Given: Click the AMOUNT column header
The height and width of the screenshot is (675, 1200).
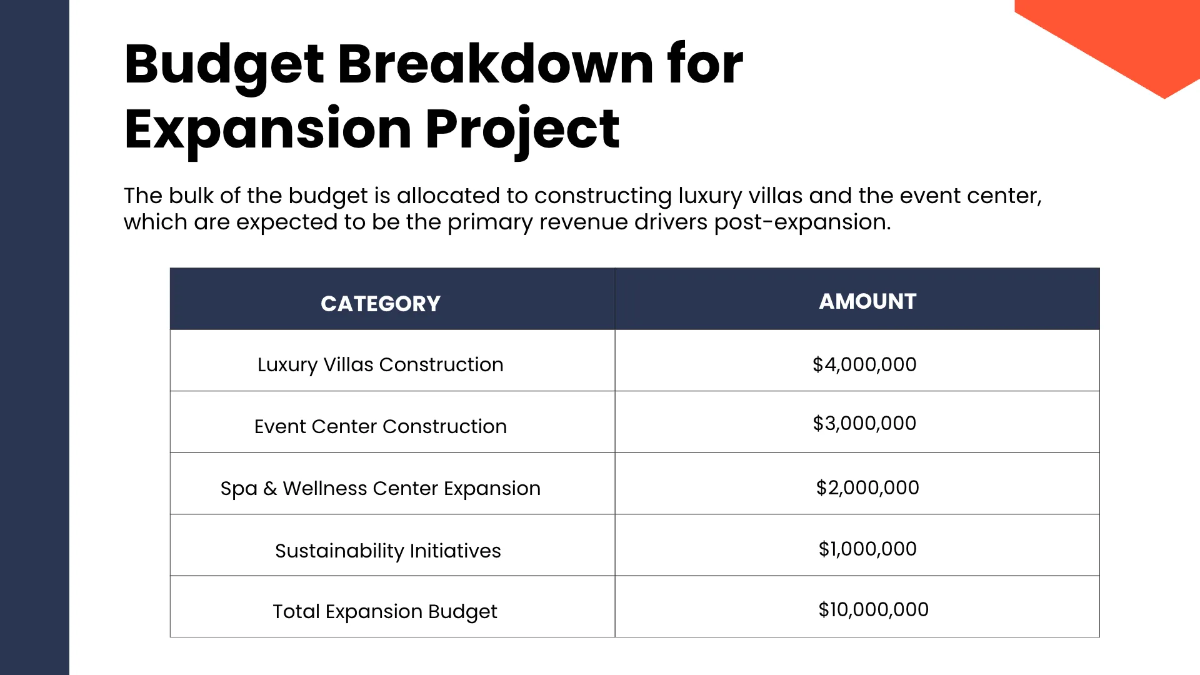Looking at the screenshot, I should (867, 301).
